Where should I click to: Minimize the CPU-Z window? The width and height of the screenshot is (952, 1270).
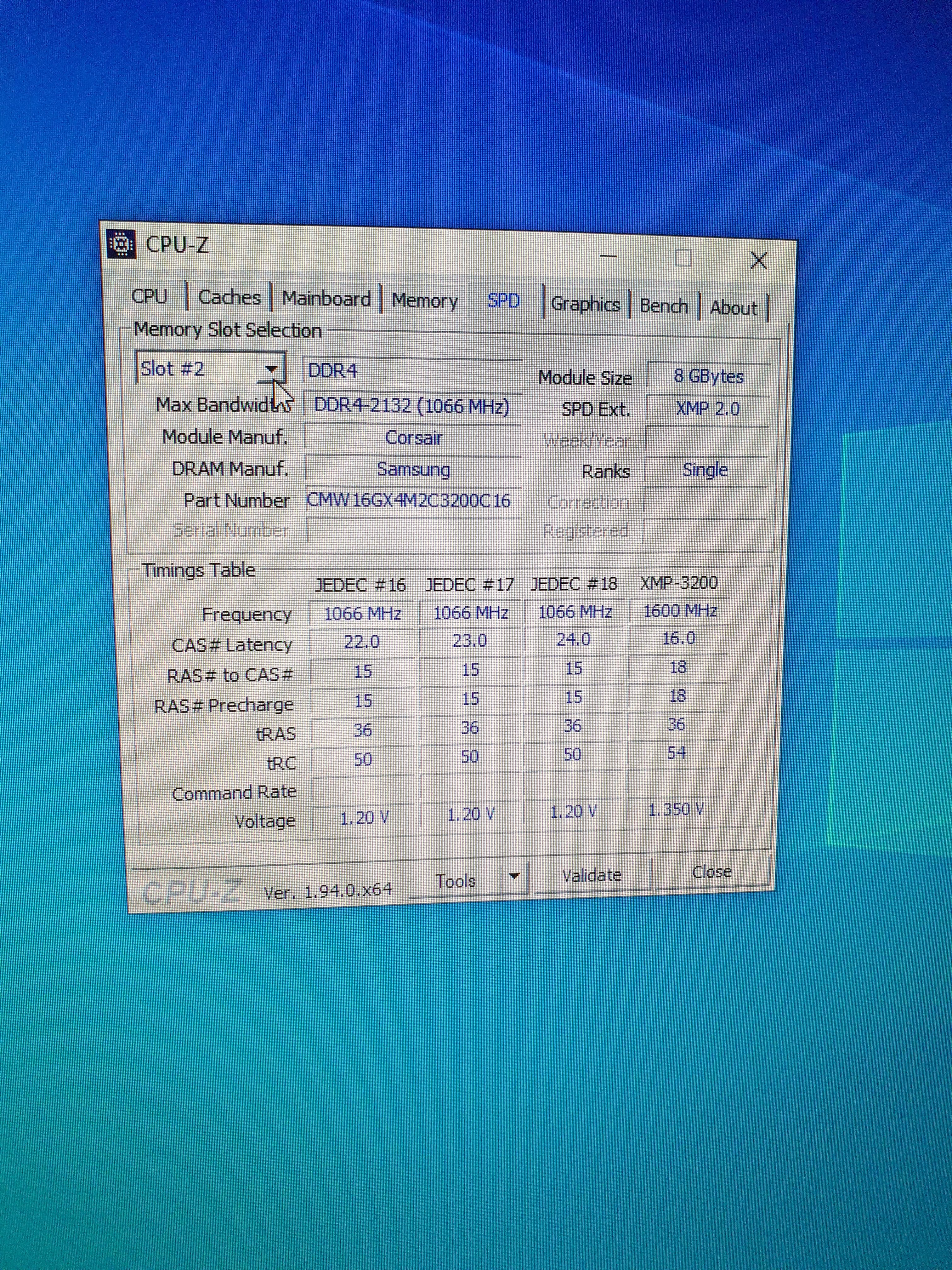[609, 257]
